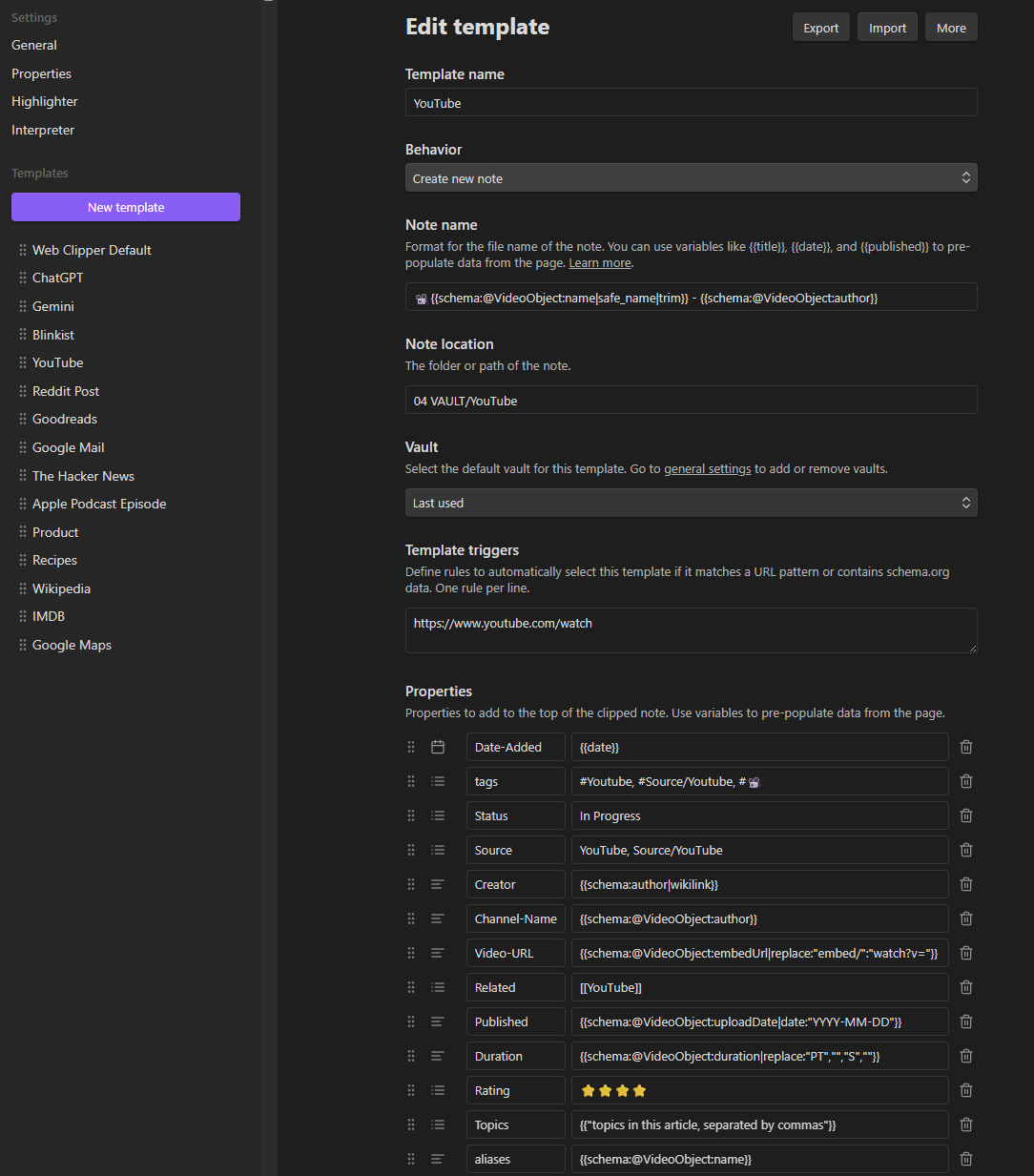Open the Behavior dropdown showing Create new note
Image resolution: width=1034 pixels, height=1176 pixels.
point(691,178)
